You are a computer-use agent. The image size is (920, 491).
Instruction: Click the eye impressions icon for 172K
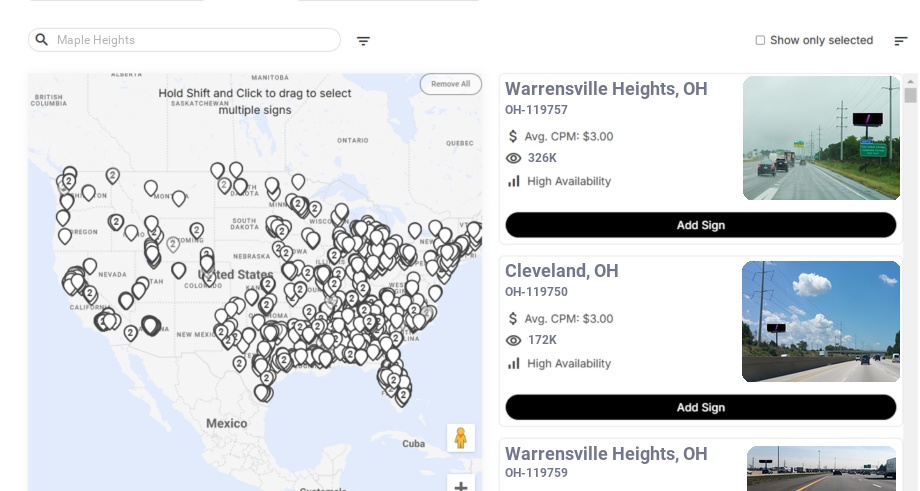pyautogui.click(x=514, y=340)
